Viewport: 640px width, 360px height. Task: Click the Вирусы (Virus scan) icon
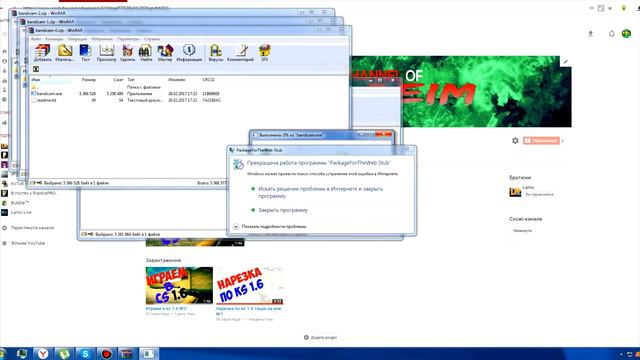tap(216, 53)
